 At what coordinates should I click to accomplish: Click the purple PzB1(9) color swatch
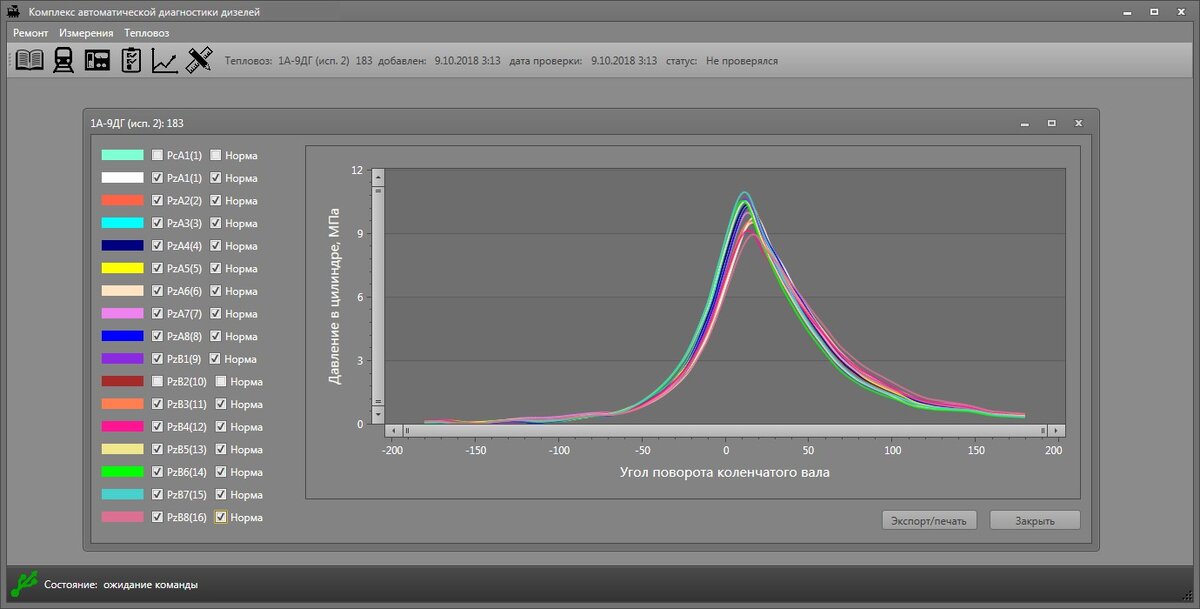(122, 358)
